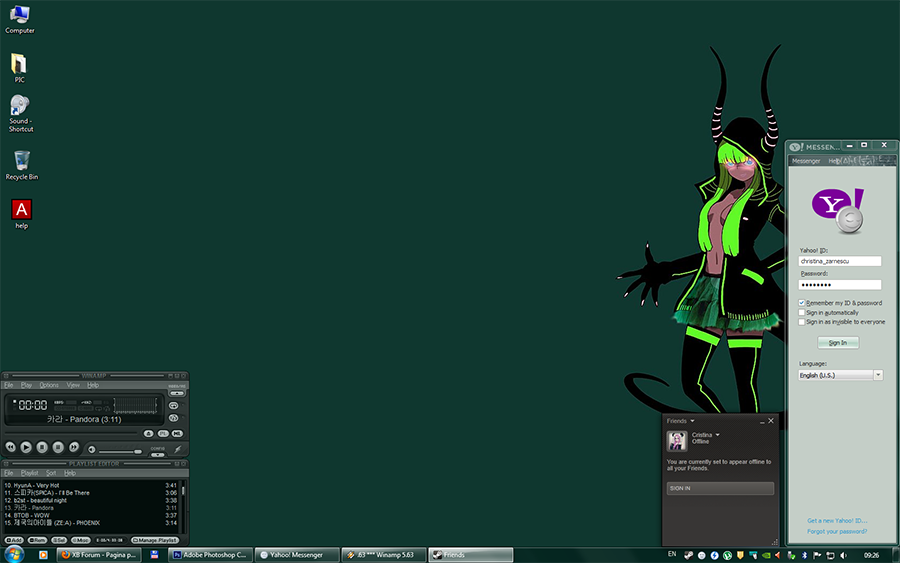Open Winamp File menu
Viewport: 900px width, 563px height.
click(x=9, y=385)
